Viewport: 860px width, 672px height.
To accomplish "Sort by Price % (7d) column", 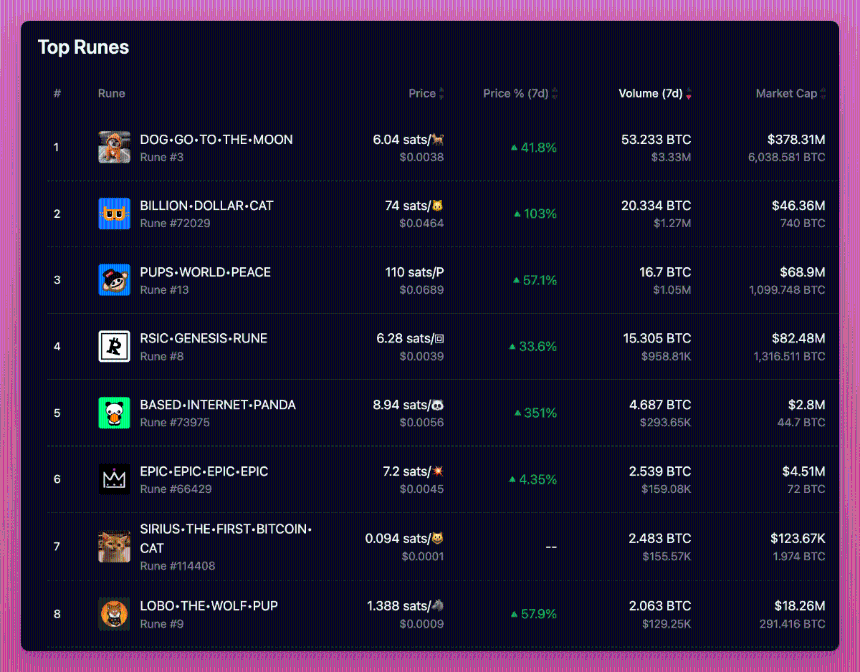I will pyautogui.click(x=520, y=93).
